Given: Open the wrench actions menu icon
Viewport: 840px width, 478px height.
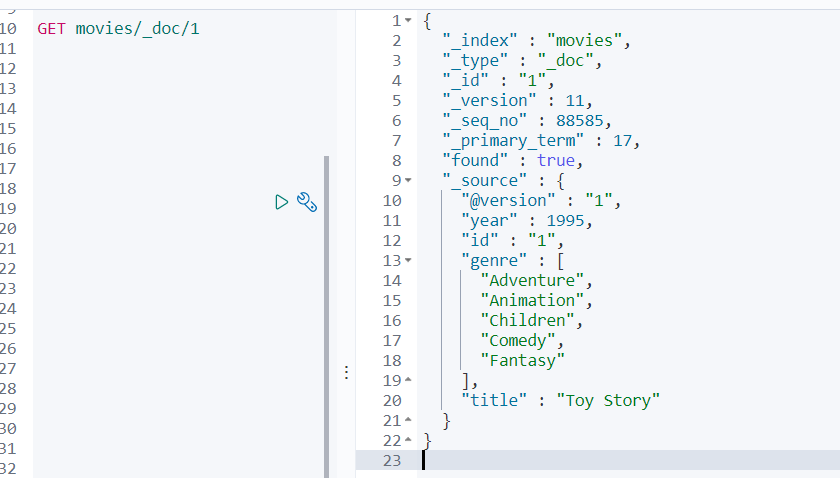Looking at the screenshot, I should click(x=307, y=203).
